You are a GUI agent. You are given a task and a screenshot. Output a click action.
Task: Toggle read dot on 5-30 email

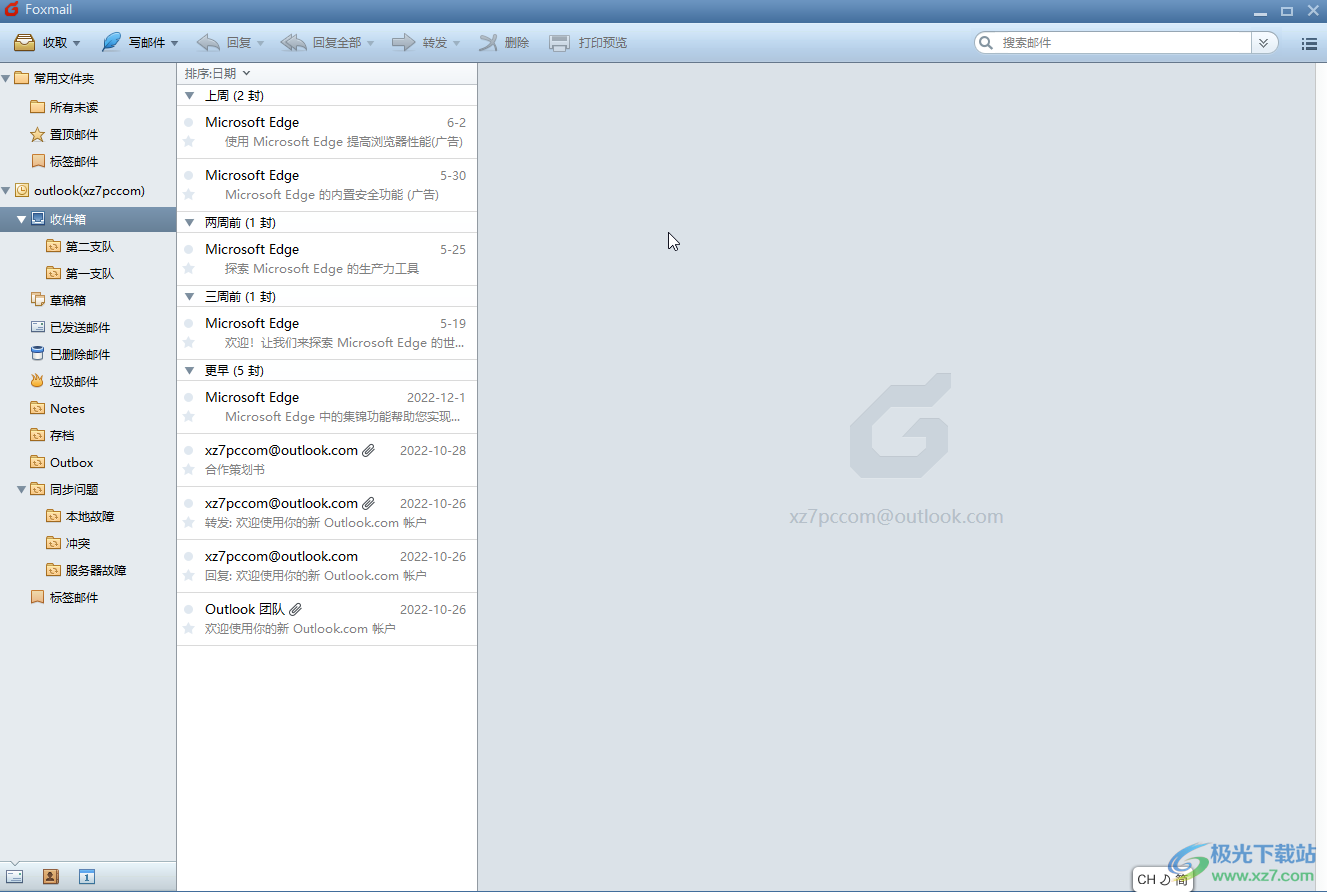pyautogui.click(x=188, y=175)
